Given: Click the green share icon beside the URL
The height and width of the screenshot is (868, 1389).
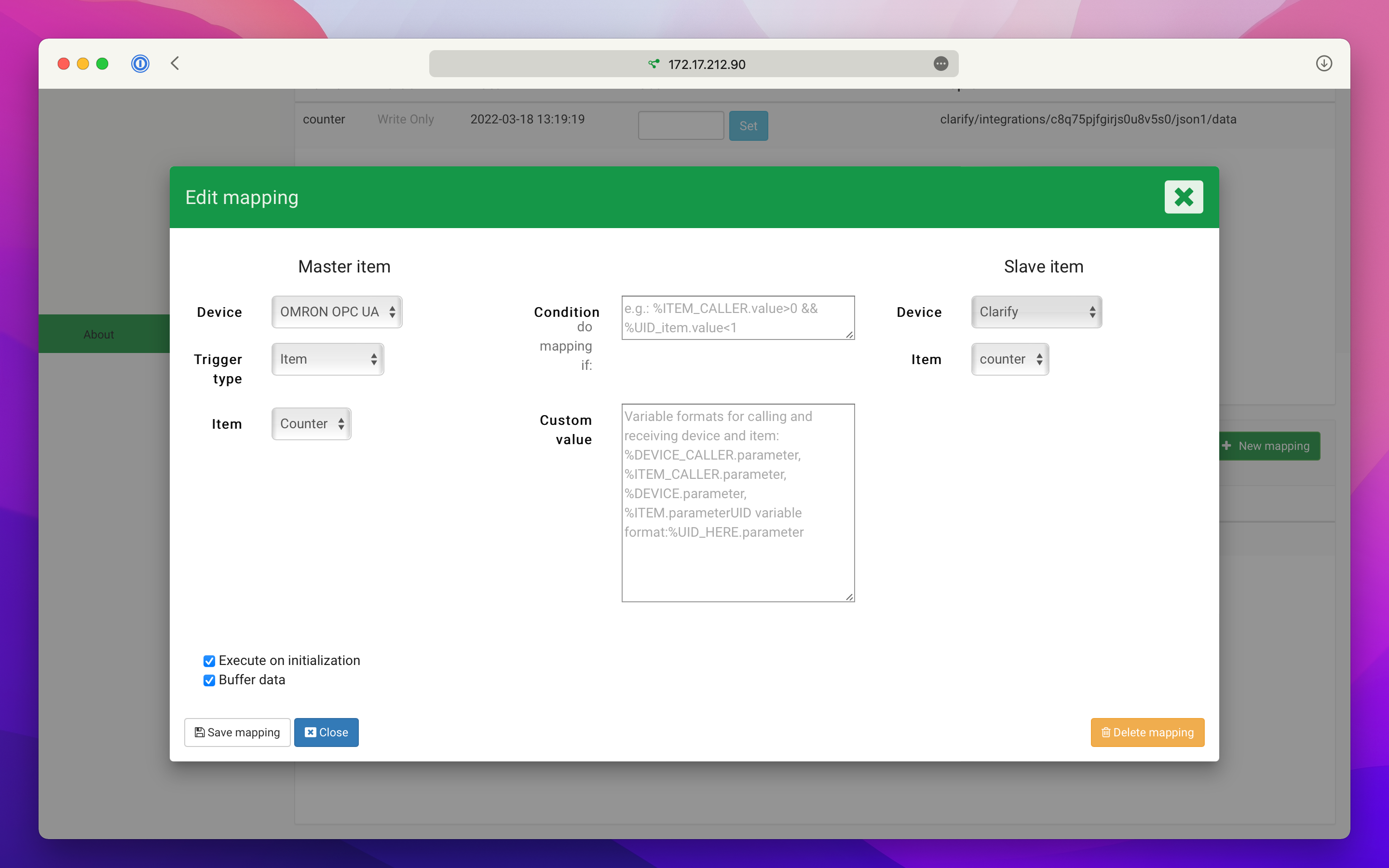Looking at the screenshot, I should (x=653, y=64).
